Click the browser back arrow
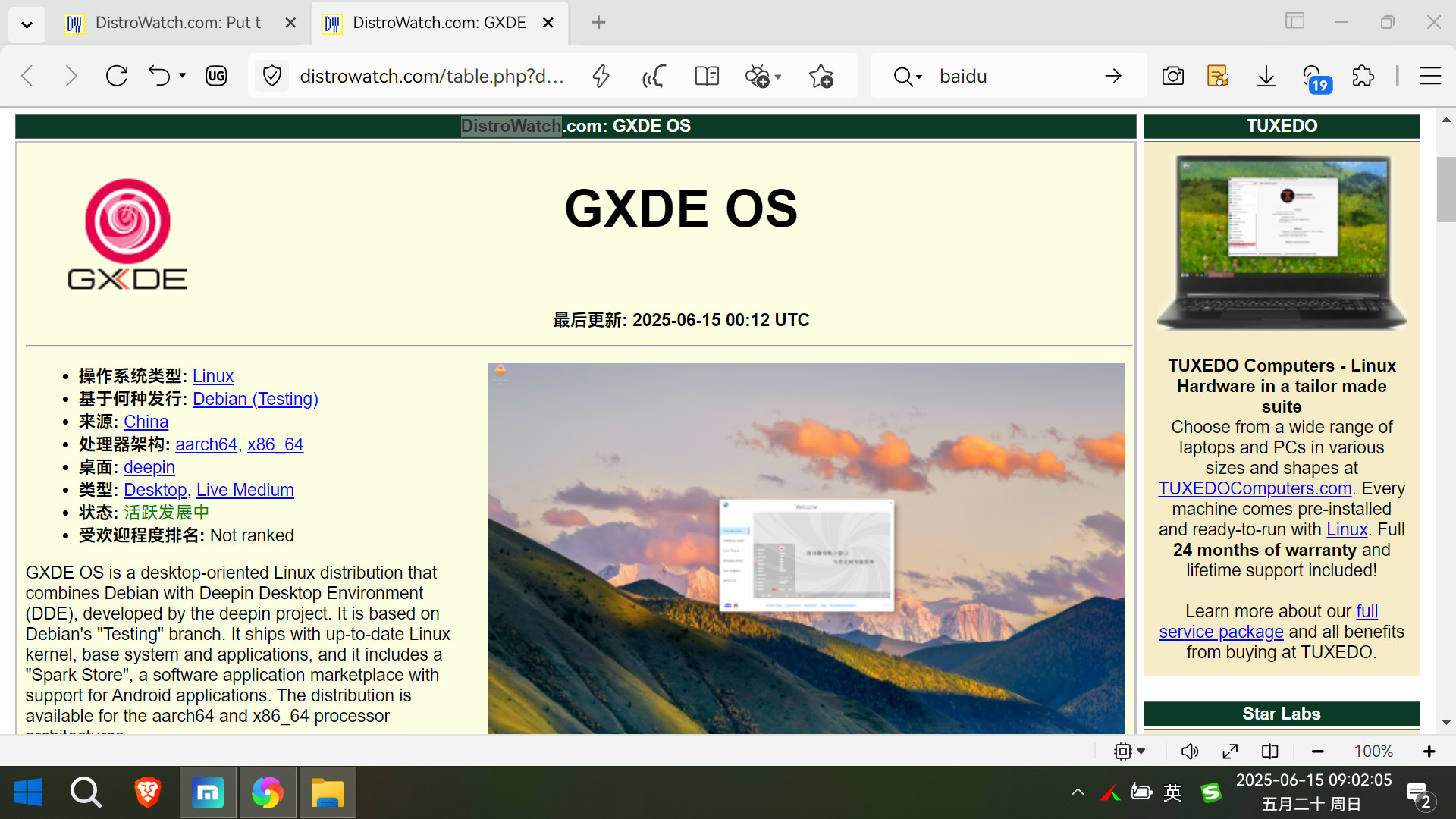This screenshot has height=819, width=1456. (x=28, y=76)
